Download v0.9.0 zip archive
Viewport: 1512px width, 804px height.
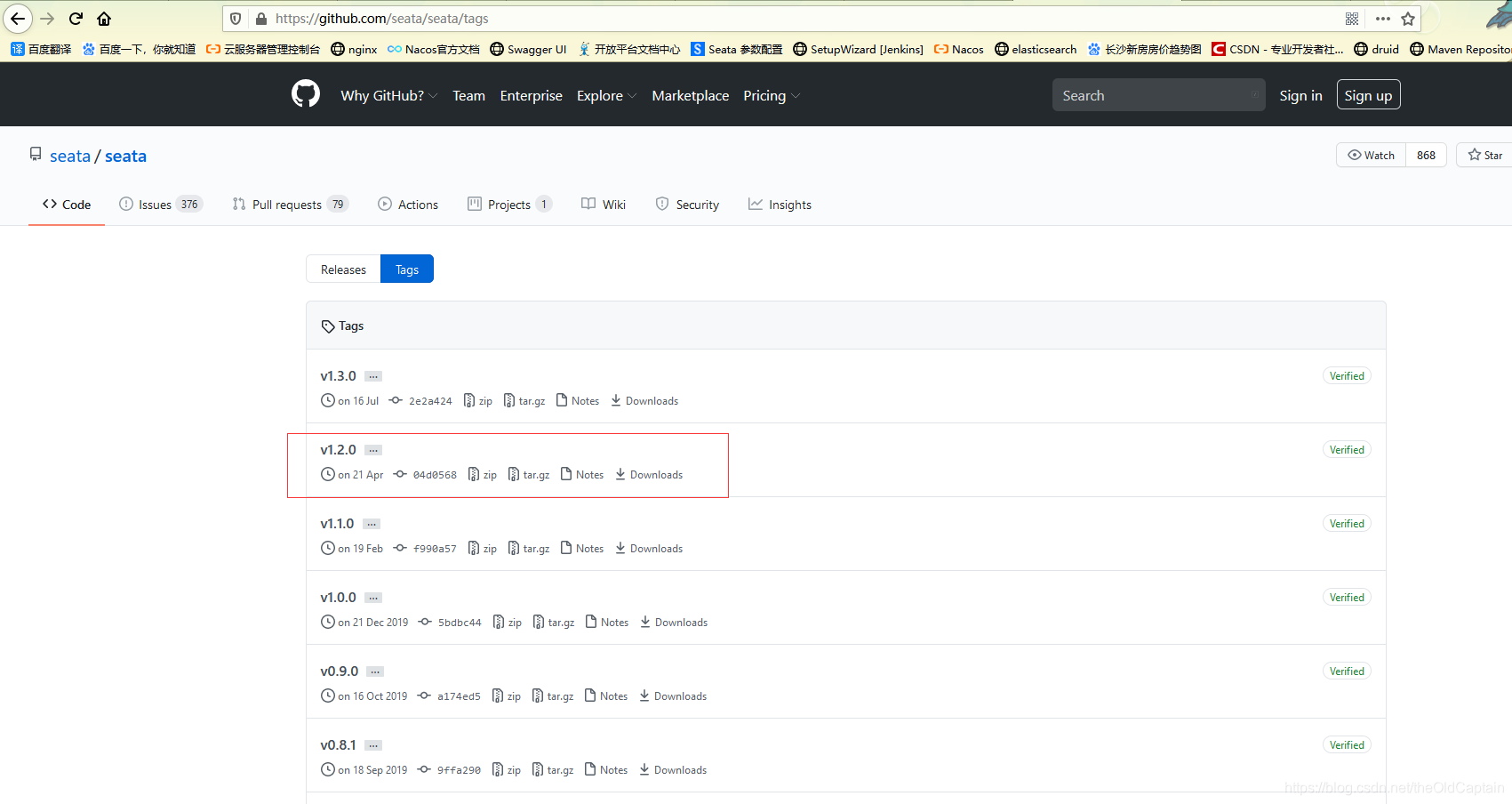pyautogui.click(x=507, y=696)
